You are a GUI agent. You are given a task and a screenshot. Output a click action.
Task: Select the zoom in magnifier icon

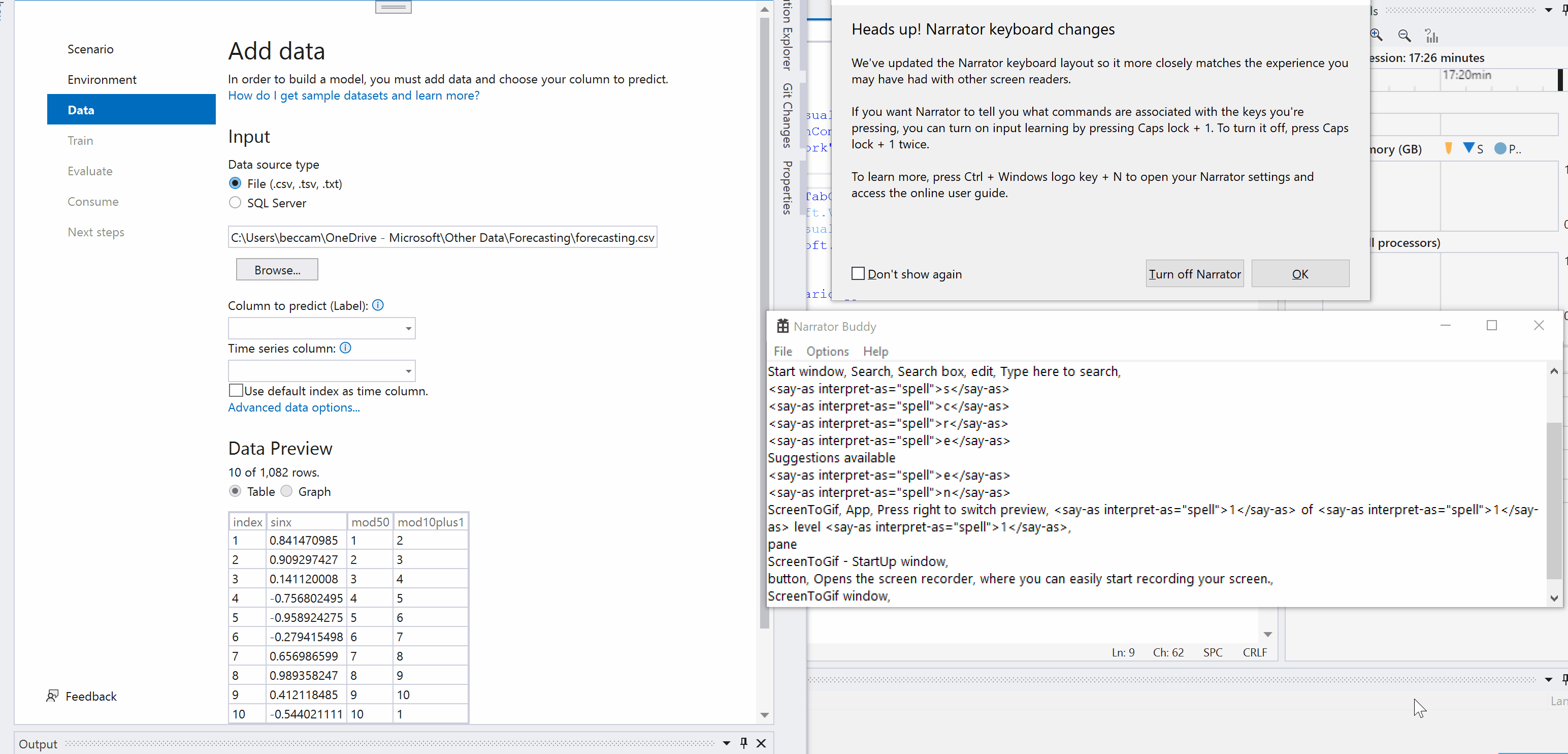[1376, 36]
